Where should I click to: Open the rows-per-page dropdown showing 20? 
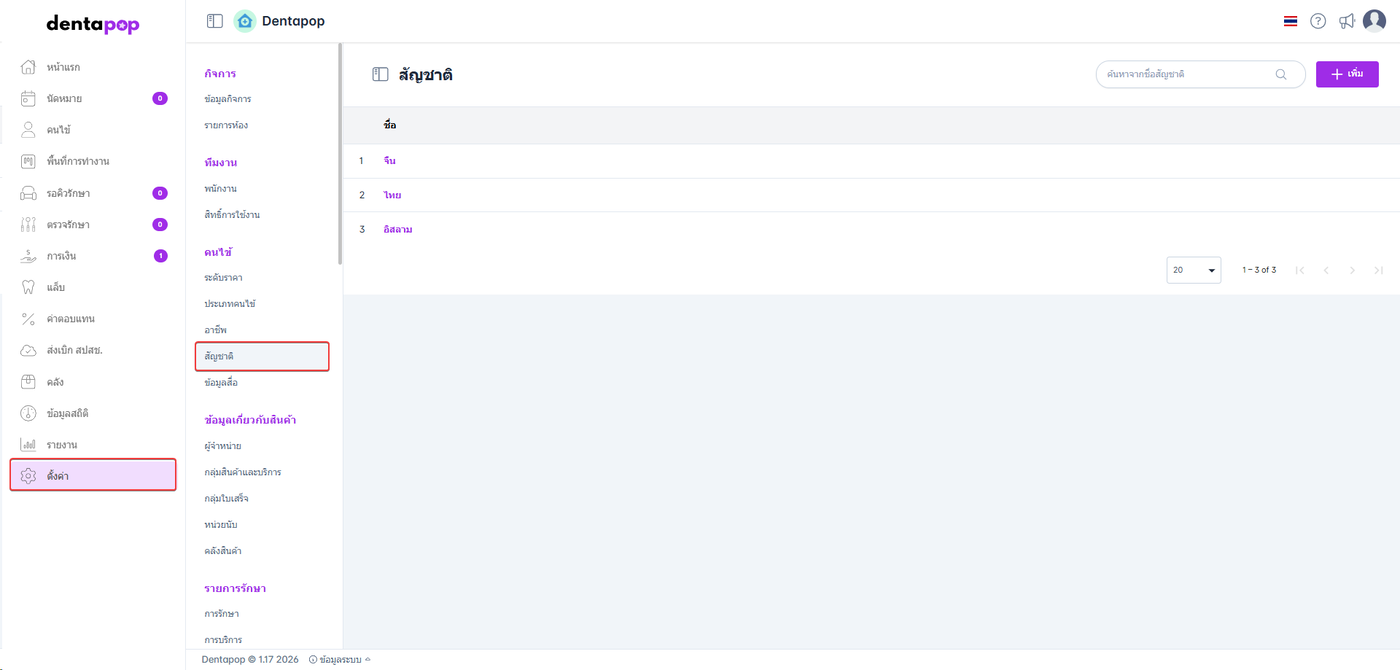point(1194,270)
